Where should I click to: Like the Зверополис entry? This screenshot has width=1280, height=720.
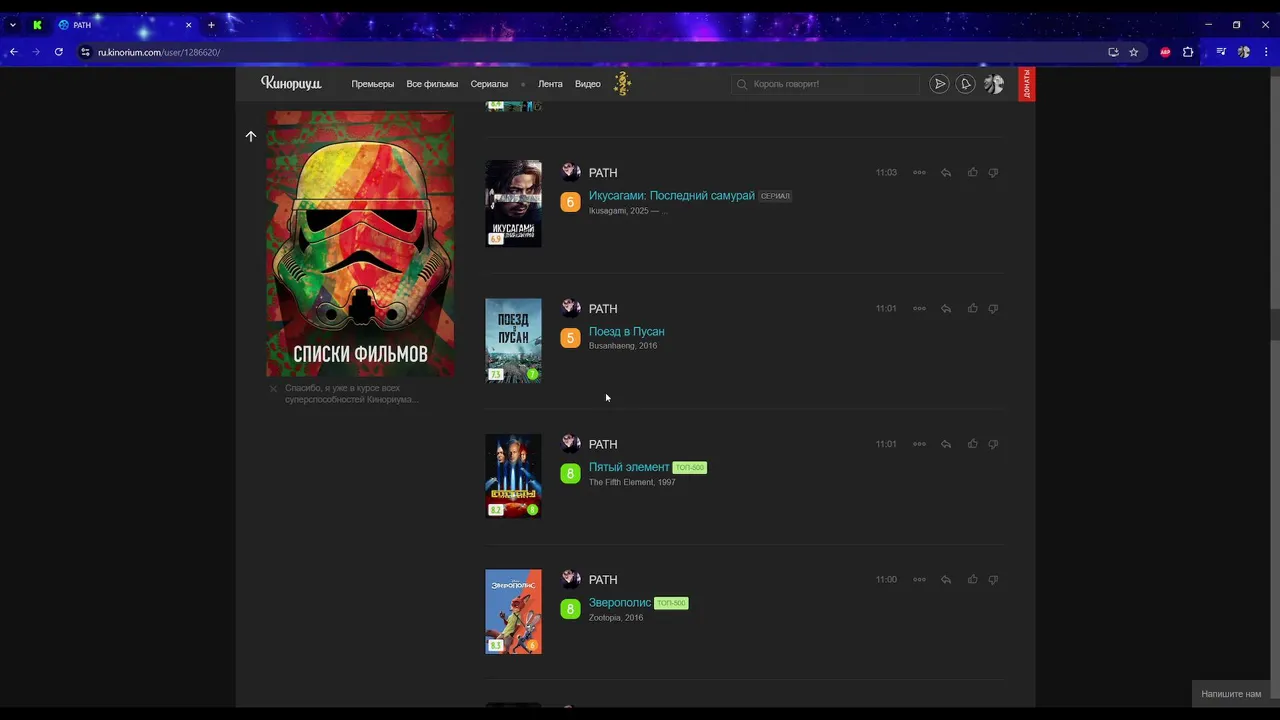click(972, 580)
